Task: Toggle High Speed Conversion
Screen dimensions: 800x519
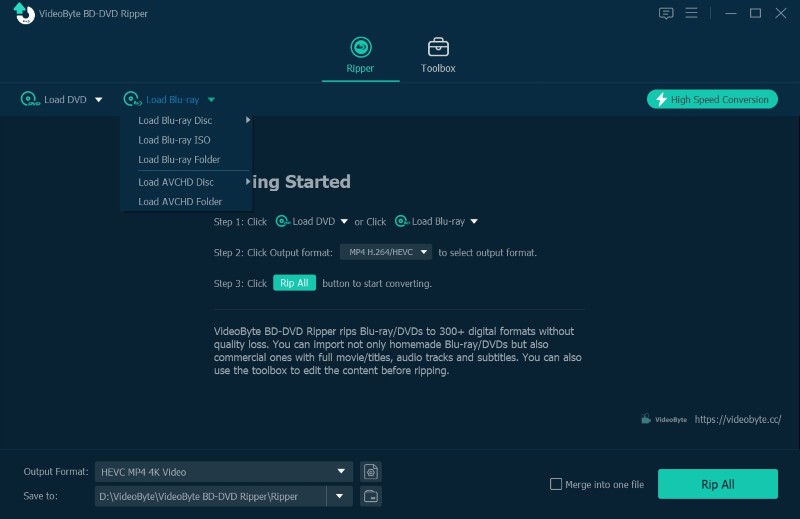Action: (x=712, y=99)
